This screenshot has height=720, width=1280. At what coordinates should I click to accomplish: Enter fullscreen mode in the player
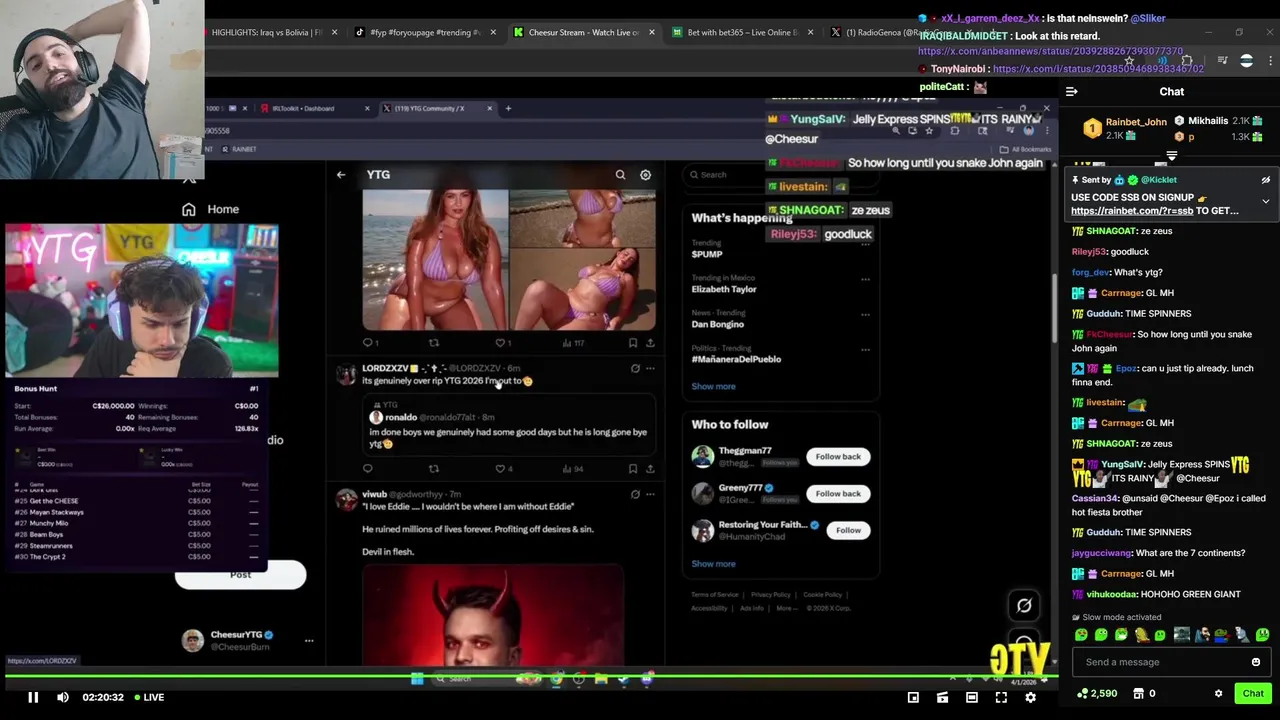click(1001, 697)
